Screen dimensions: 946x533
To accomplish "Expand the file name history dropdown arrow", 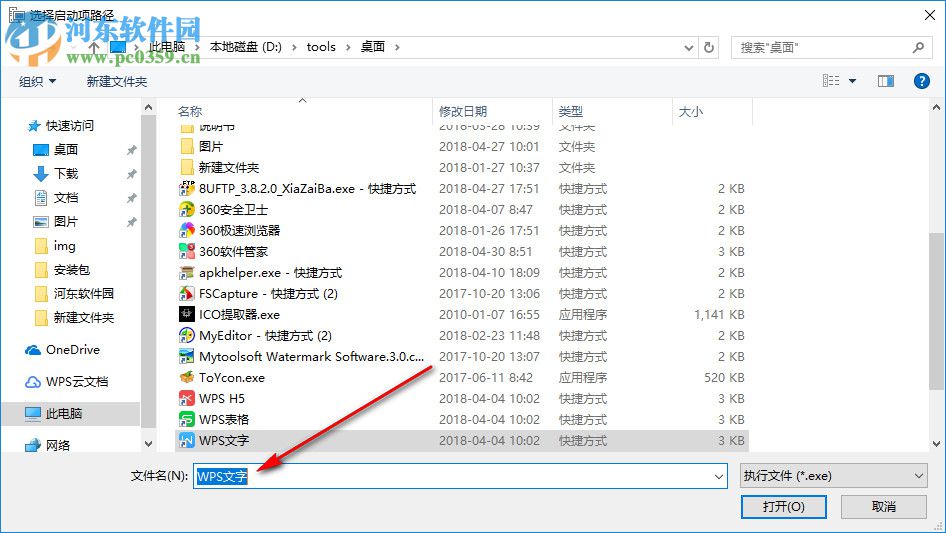I will (x=719, y=476).
